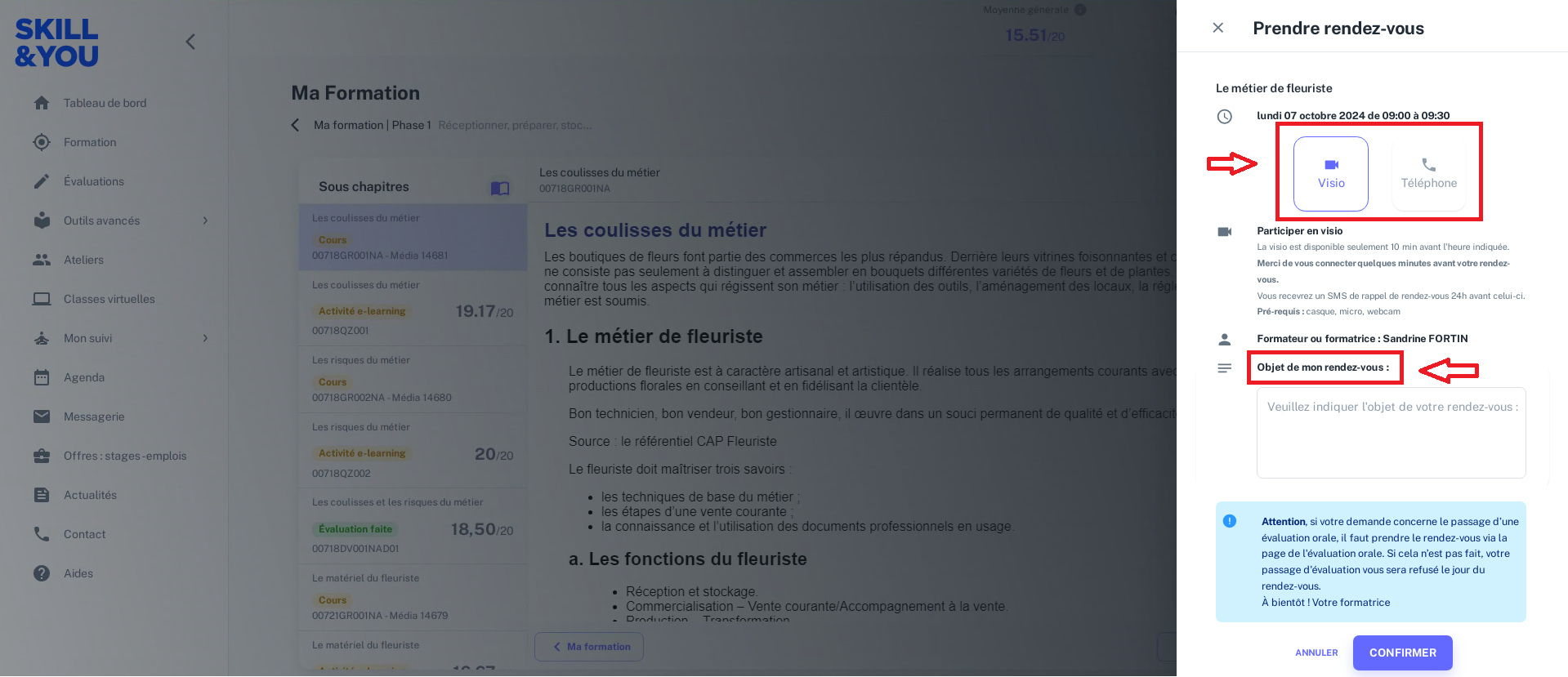The width and height of the screenshot is (1568, 677).
Task: Click the question mark icon for Aides
Action: (42, 573)
